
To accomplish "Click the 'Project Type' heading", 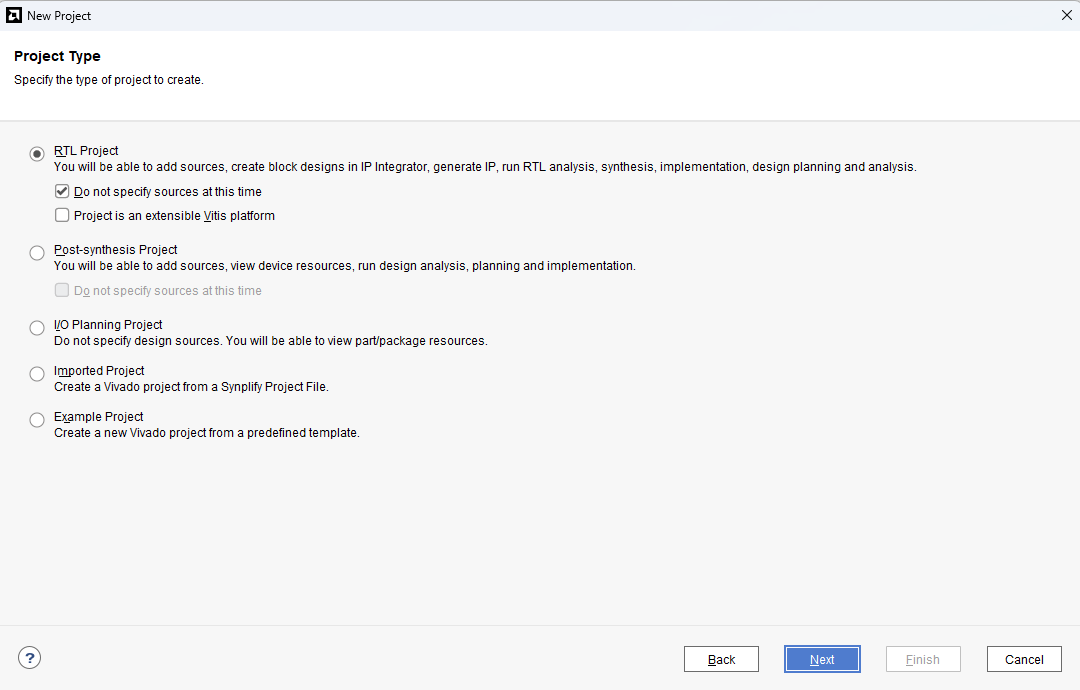I will pyautogui.click(x=57, y=56).
